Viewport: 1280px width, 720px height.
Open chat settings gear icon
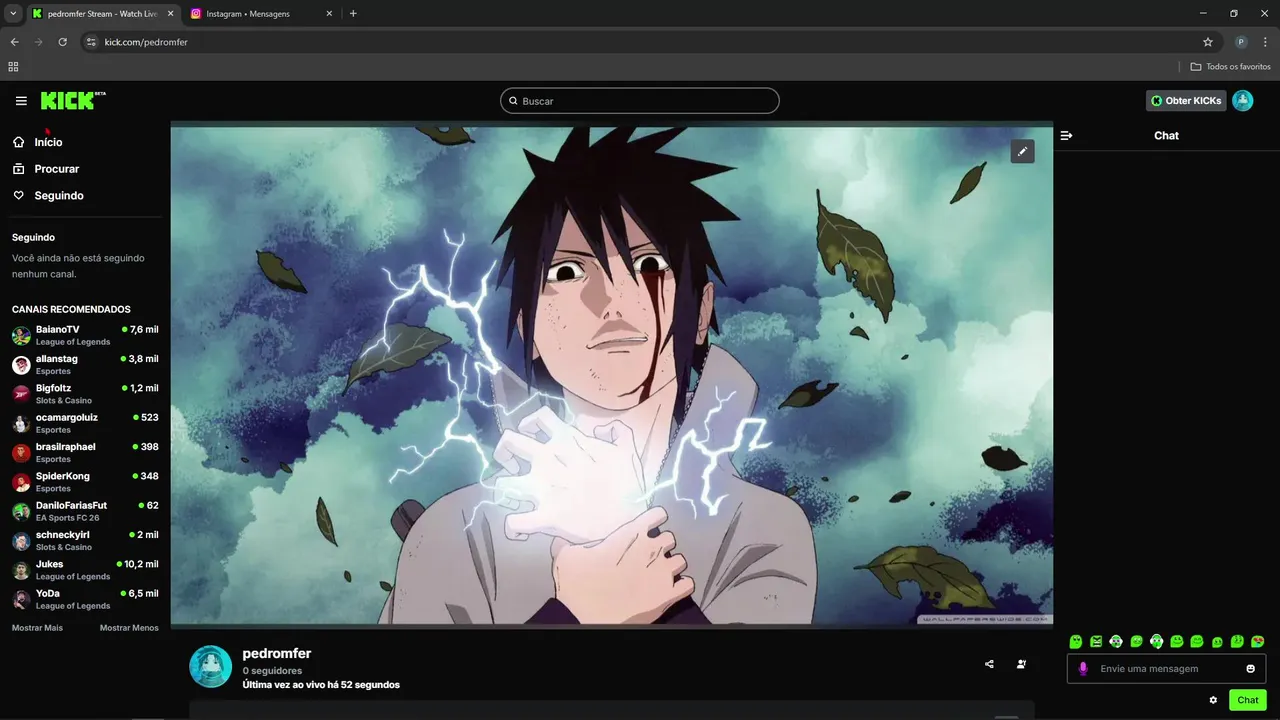click(x=1213, y=700)
